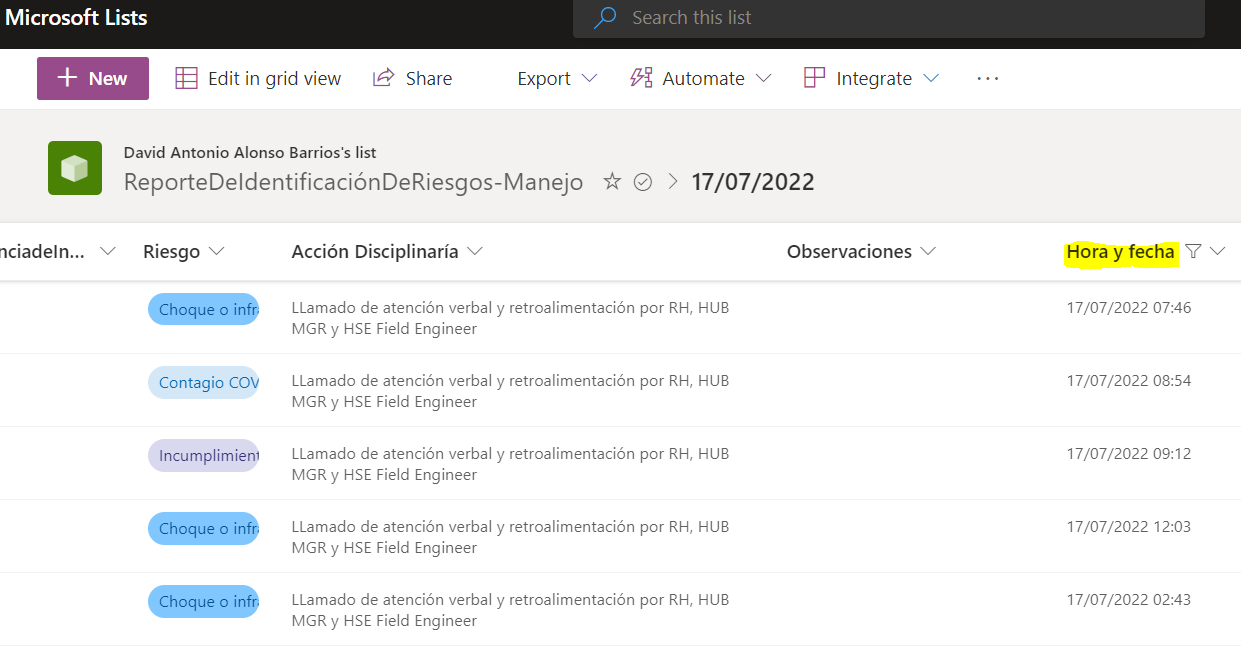Favorite the list with the star icon
Viewport: 1241px width, 649px height.
[x=612, y=182]
